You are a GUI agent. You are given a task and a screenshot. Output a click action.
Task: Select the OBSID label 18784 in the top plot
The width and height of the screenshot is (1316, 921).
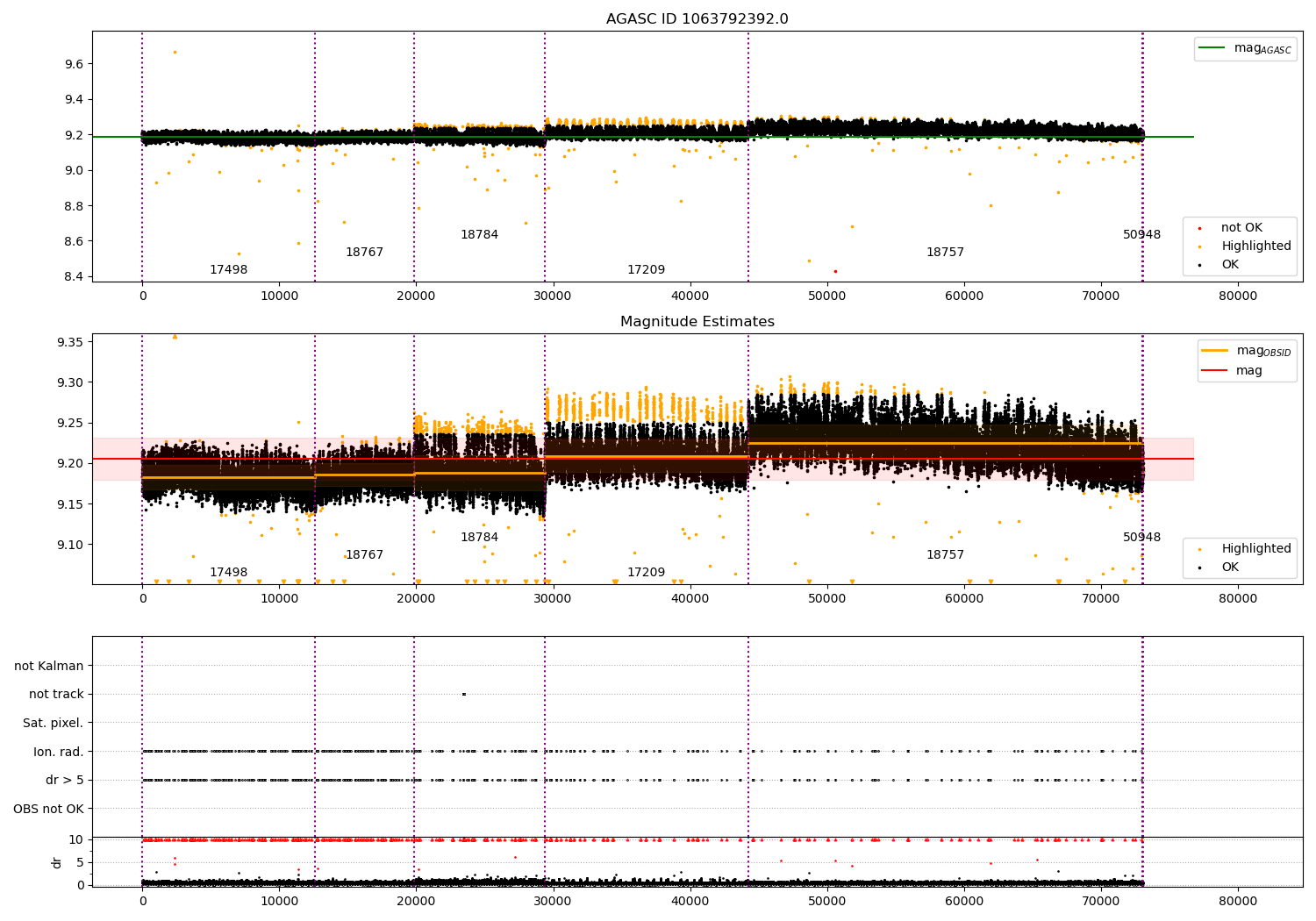pos(479,235)
